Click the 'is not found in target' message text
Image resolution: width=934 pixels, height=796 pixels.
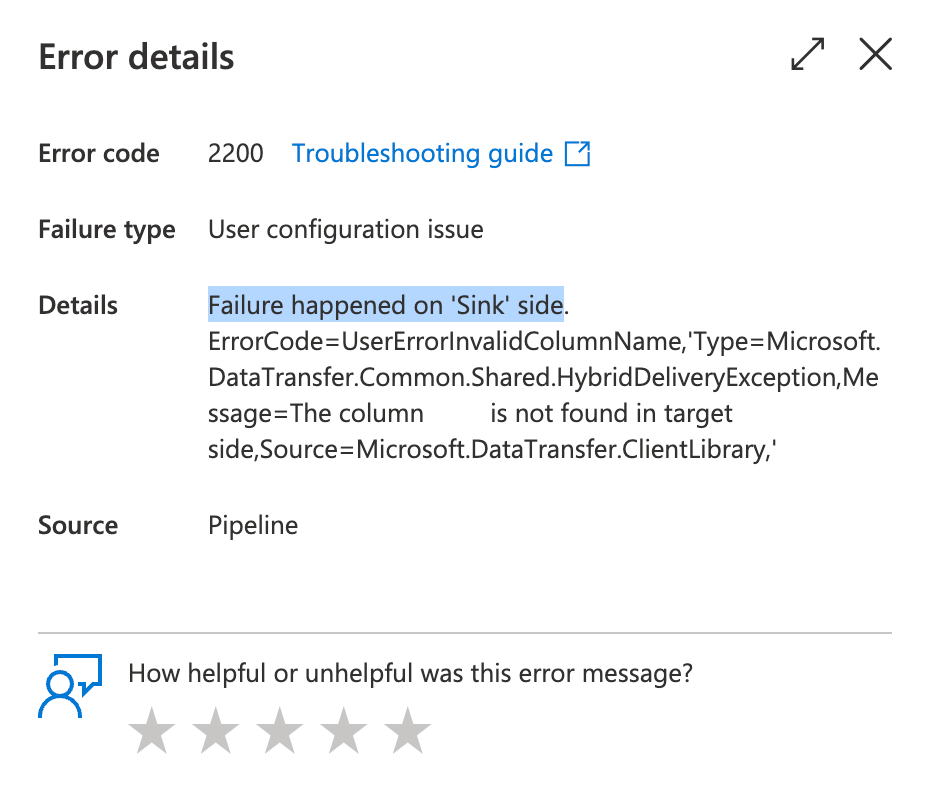611,414
